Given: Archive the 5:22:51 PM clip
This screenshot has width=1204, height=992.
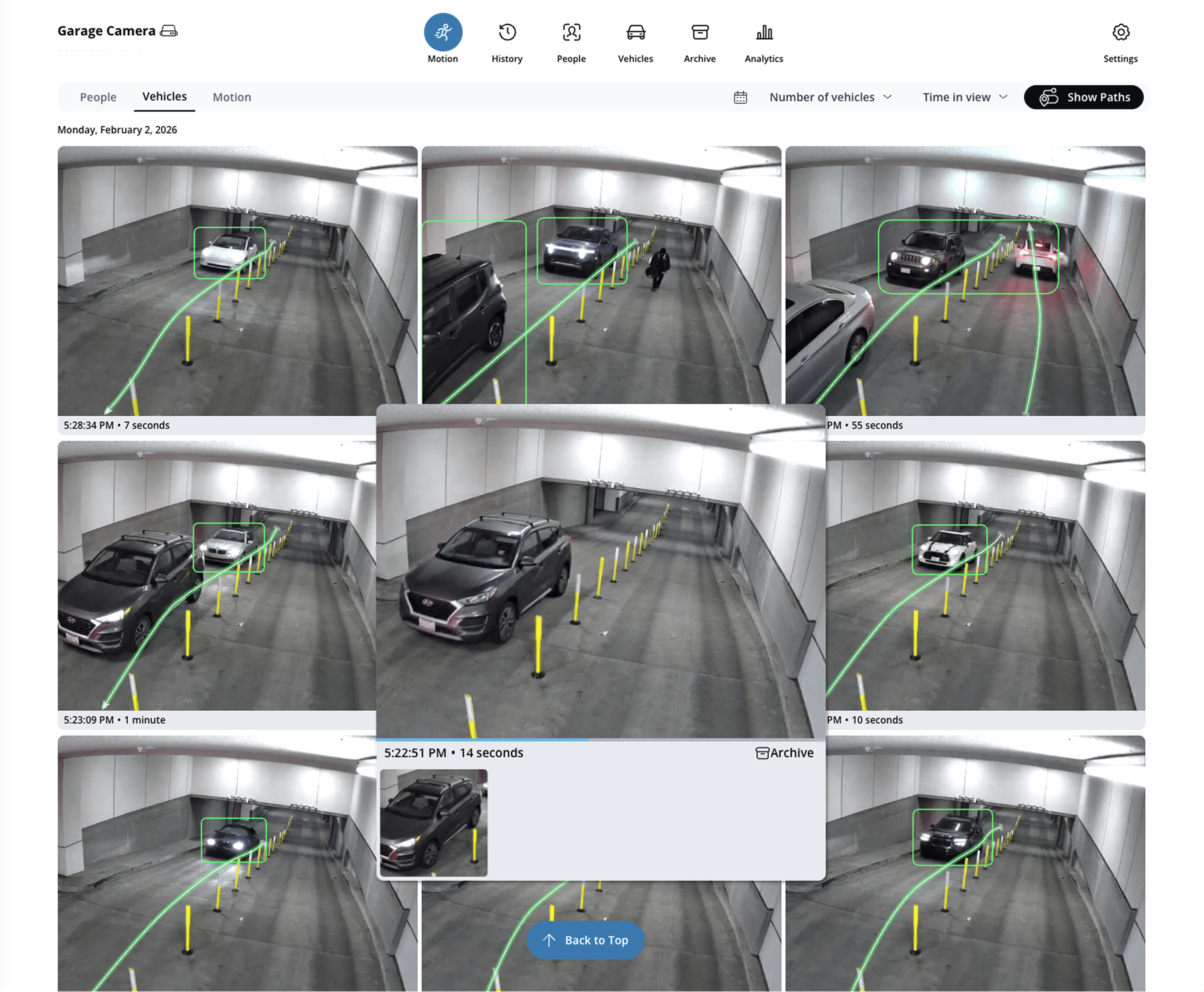Looking at the screenshot, I should (x=784, y=753).
